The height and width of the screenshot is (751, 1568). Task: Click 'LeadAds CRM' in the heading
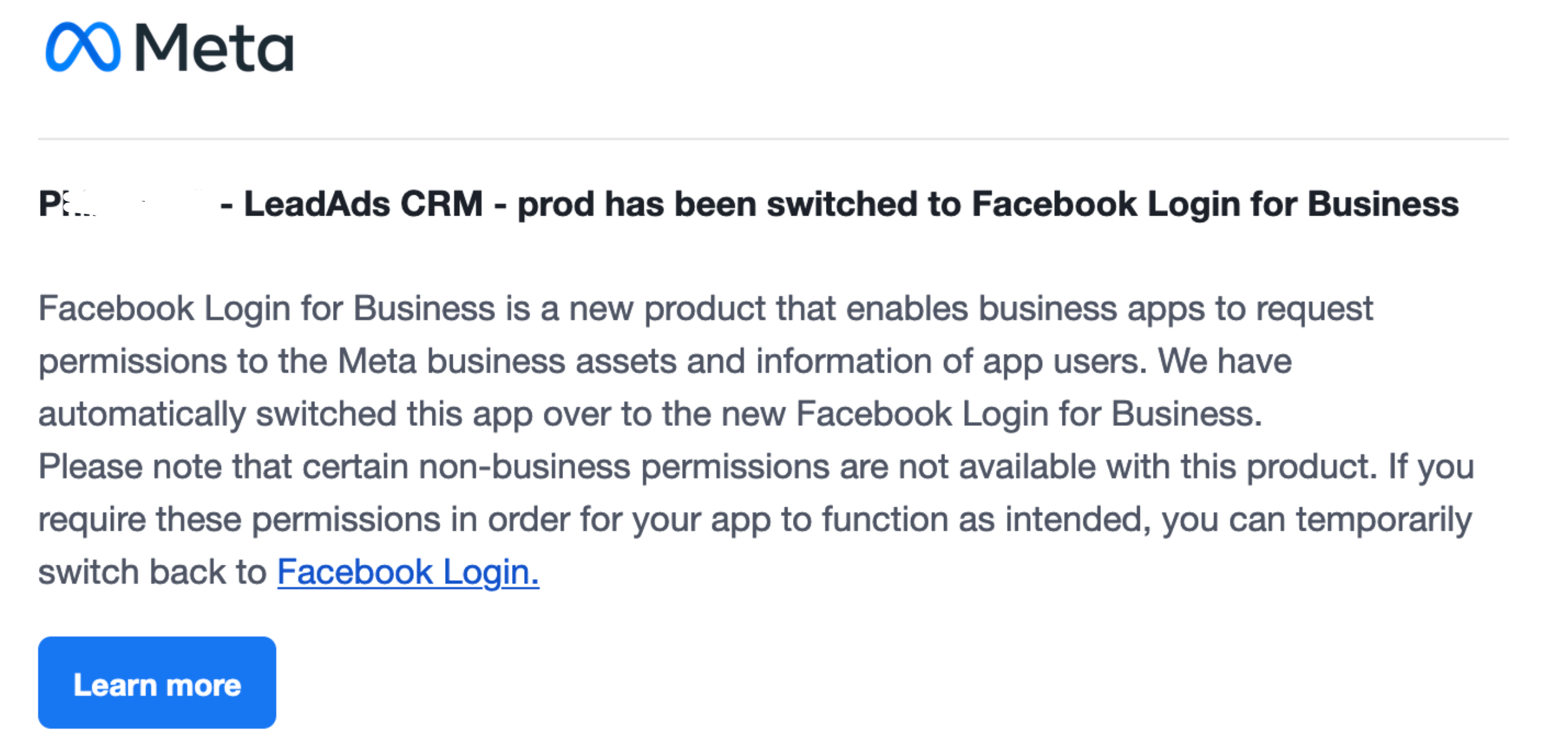pyautogui.click(x=364, y=203)
